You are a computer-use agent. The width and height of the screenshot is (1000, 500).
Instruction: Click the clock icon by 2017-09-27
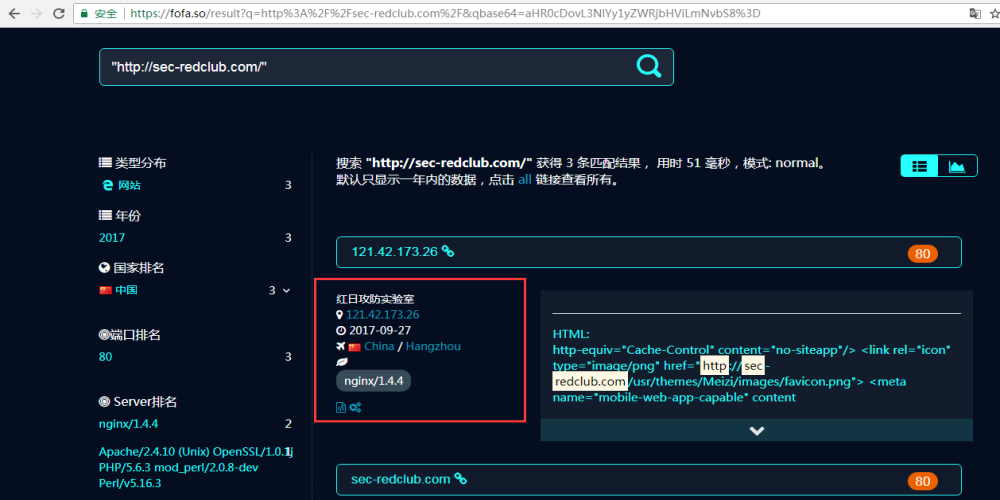coord(341,330)
